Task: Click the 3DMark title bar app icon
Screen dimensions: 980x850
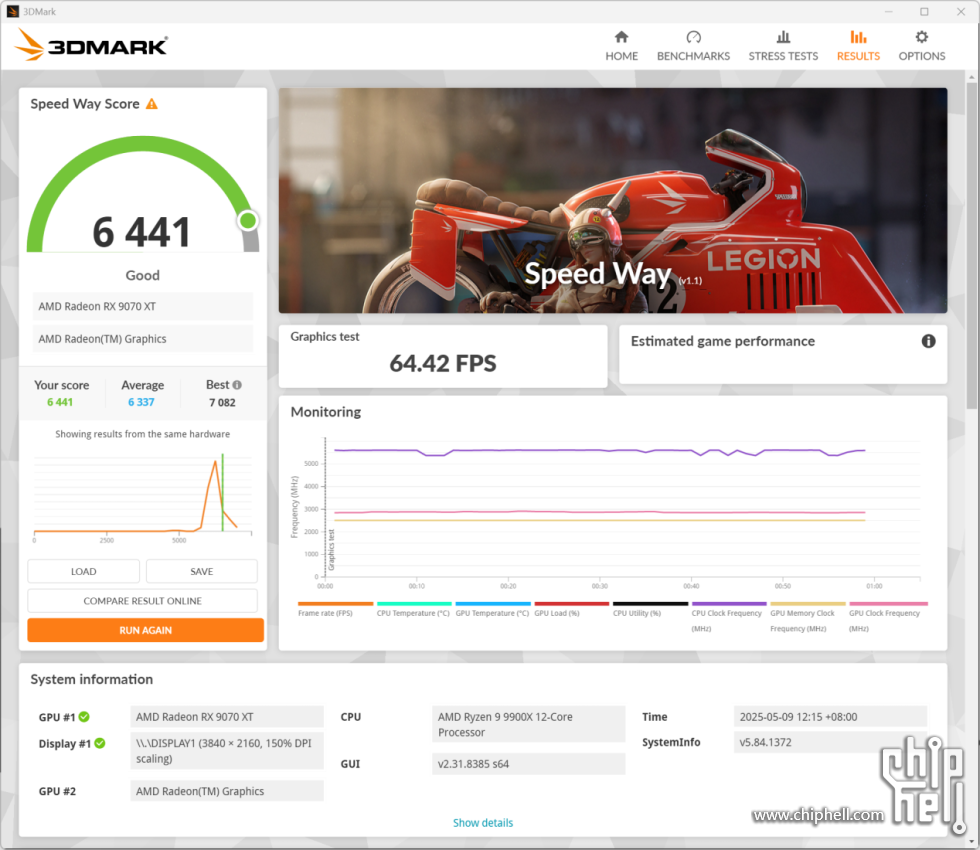Action: coord(12,11)
